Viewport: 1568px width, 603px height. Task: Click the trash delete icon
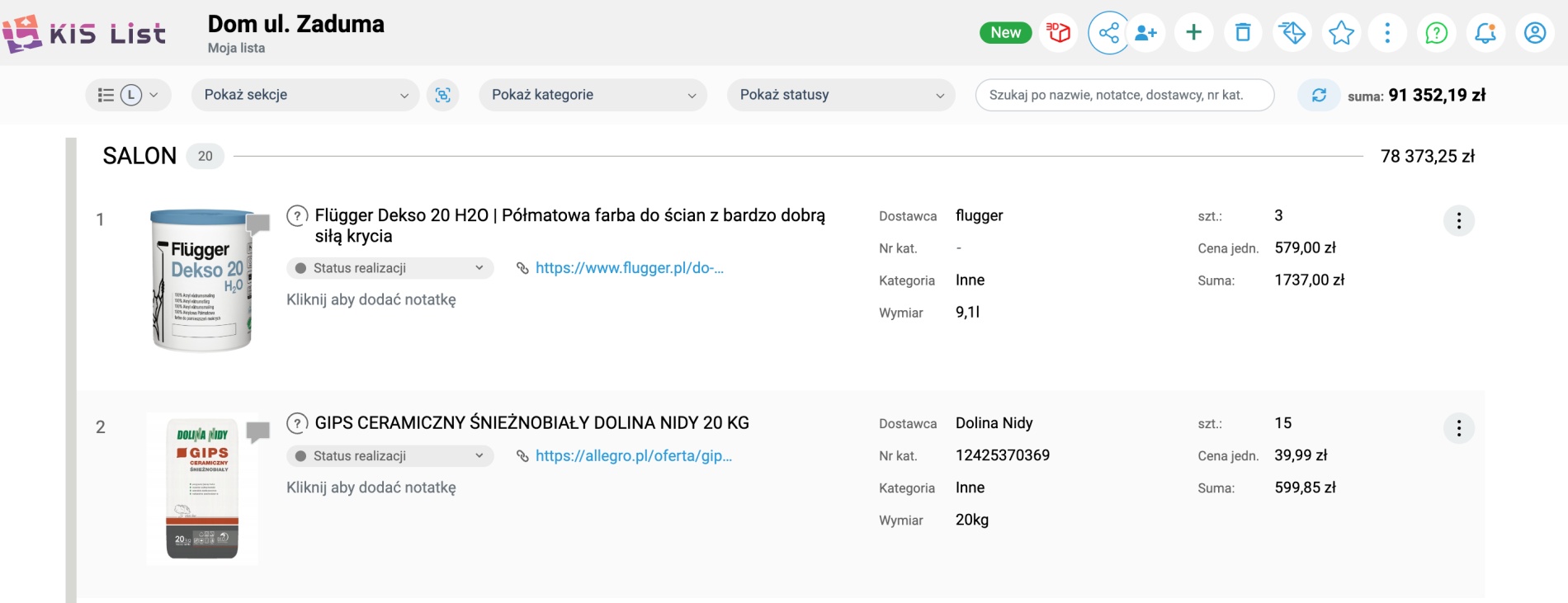pos(1243,33)
